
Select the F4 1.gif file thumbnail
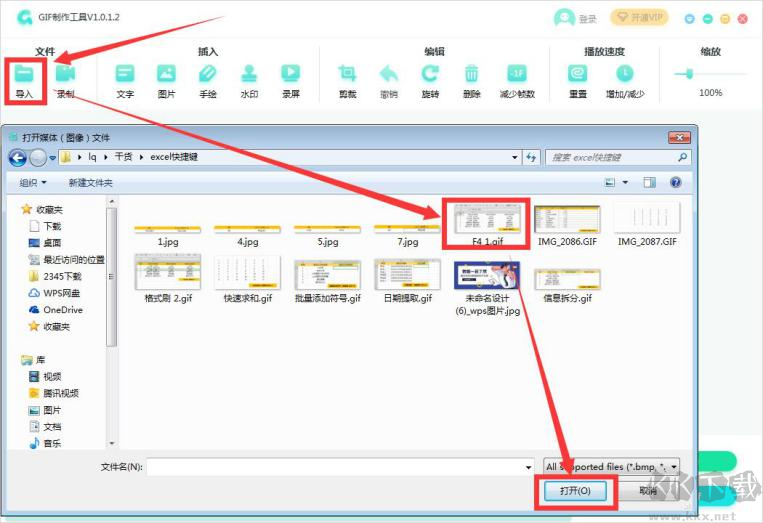tap(486, 219)
